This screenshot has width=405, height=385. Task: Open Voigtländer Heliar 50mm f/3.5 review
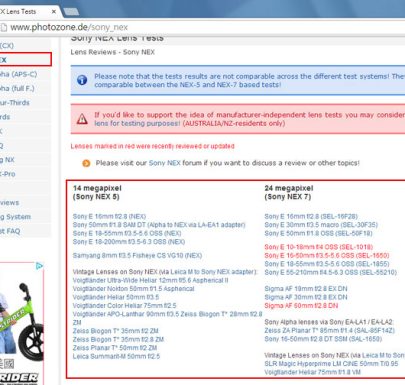point(116,297)
